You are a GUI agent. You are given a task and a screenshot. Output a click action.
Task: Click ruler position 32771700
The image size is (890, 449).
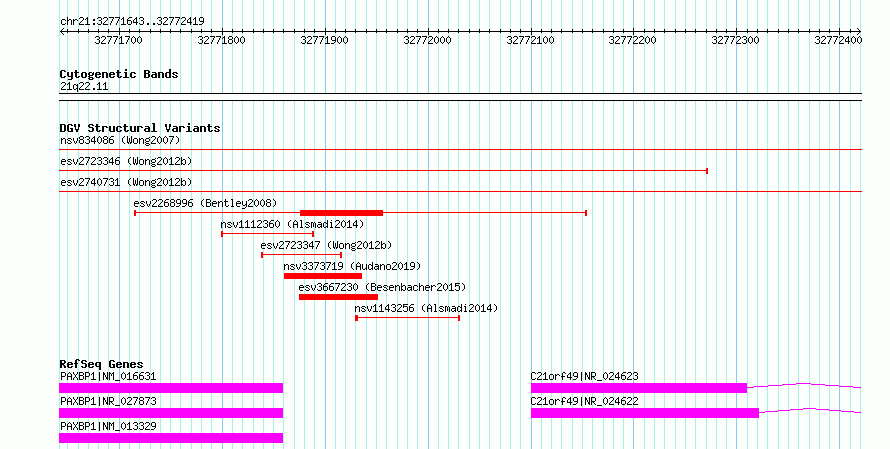118,40
